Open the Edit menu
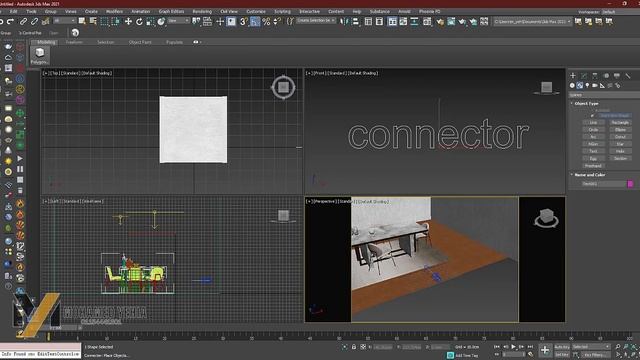This screenshot has width=640, height=360. [13, 11]
